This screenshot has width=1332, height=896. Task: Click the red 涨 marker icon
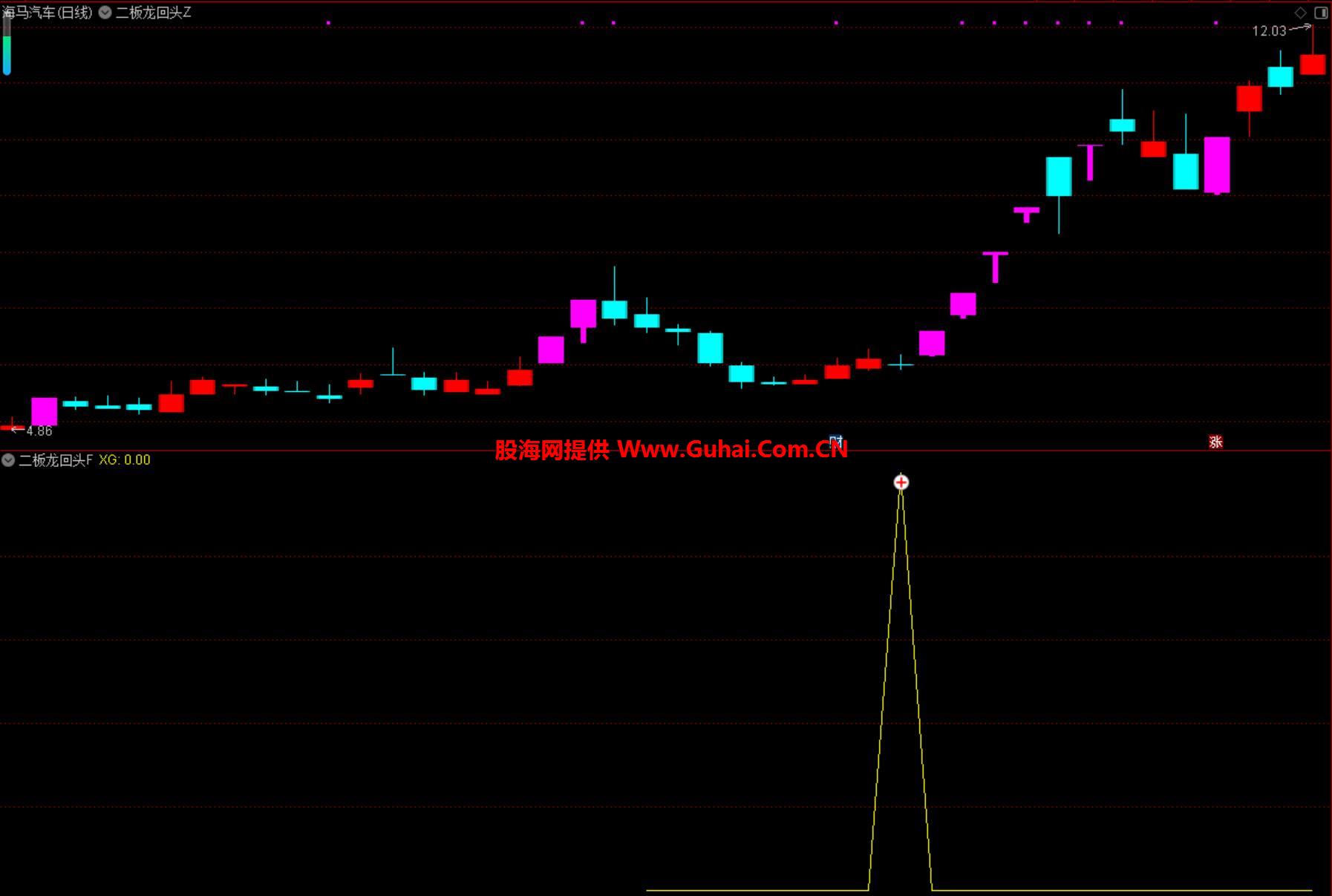(1215, 442)
